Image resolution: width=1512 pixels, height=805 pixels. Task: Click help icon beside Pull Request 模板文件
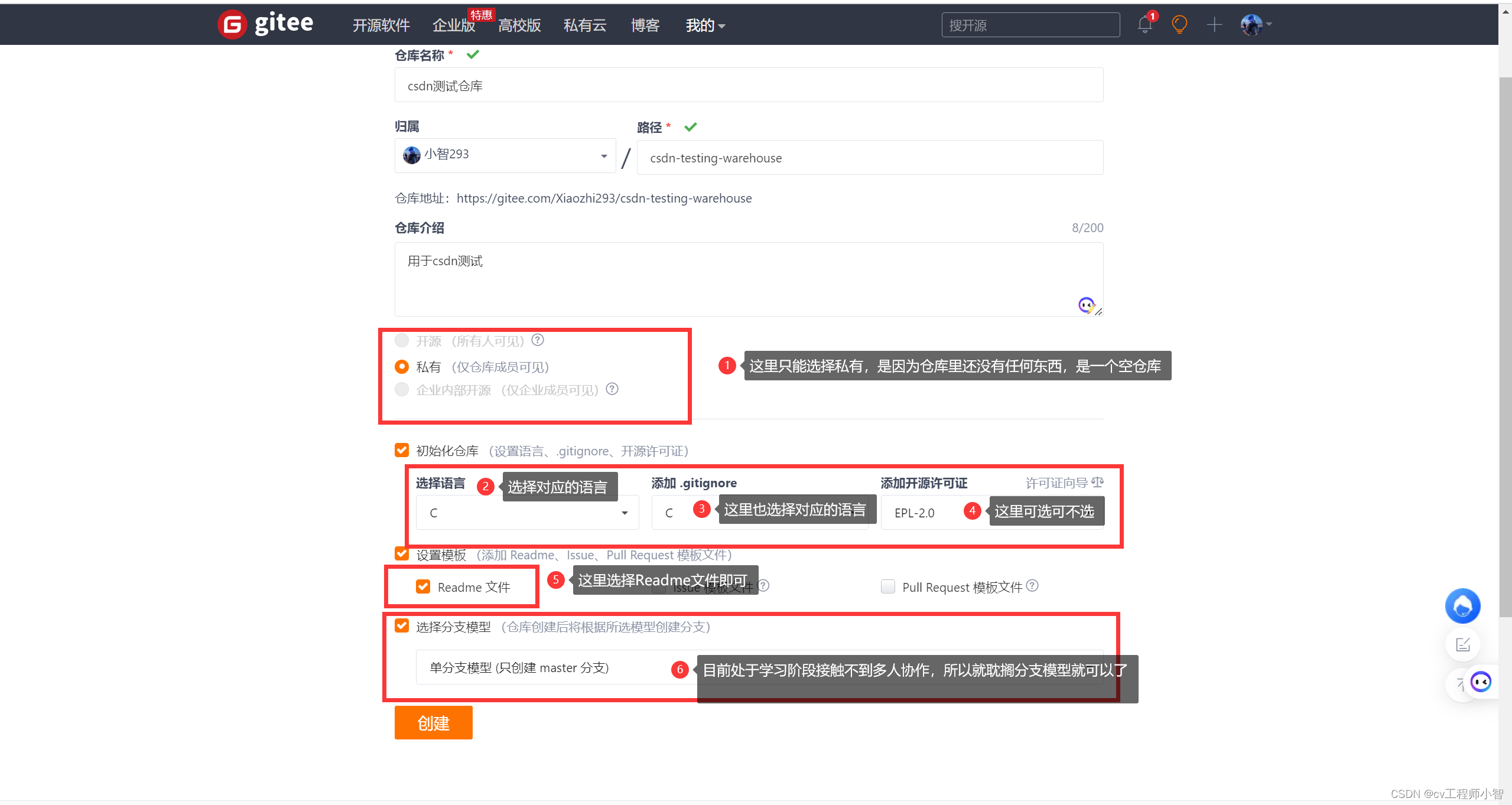pyautogui.click(x=1032, y=585)
